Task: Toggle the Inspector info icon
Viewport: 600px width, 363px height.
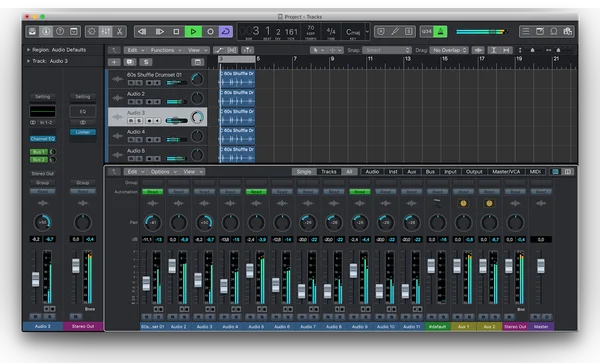Action: (46, 31)
